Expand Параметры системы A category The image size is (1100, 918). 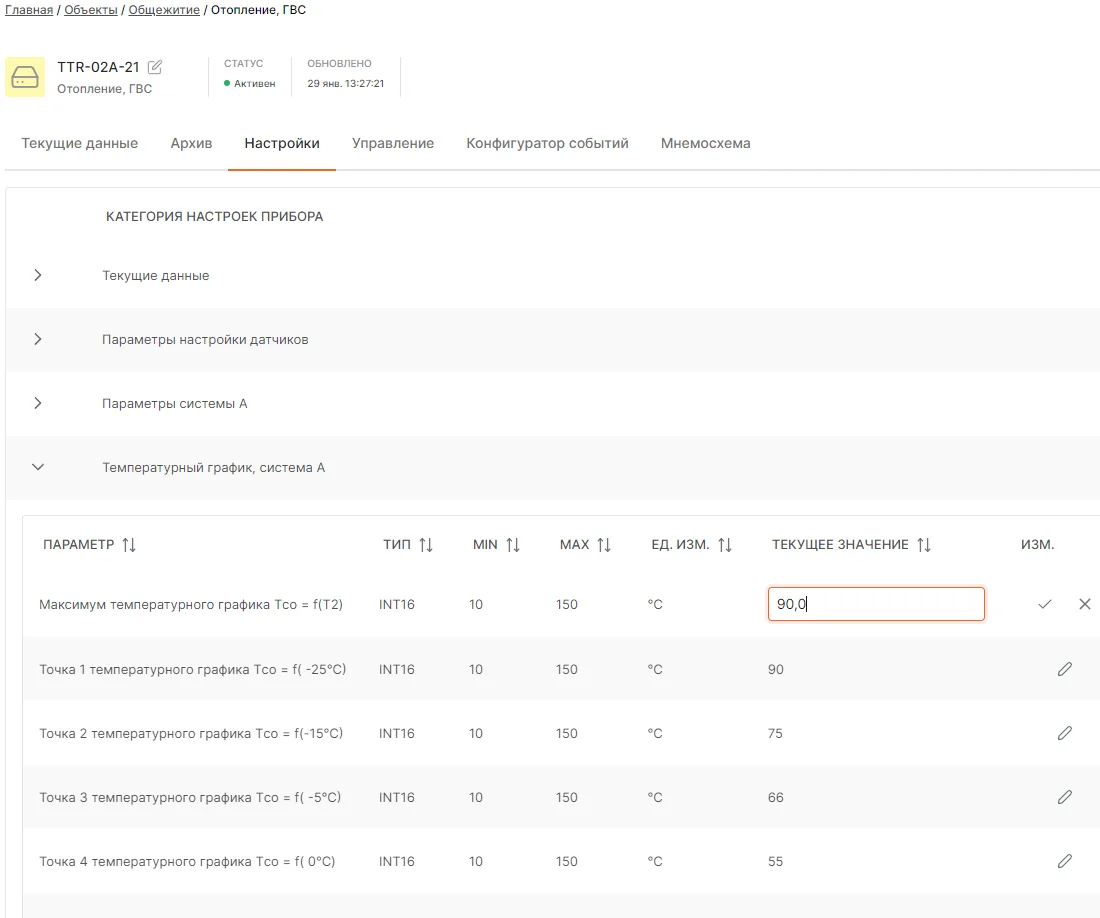click(x=38, y=403)
